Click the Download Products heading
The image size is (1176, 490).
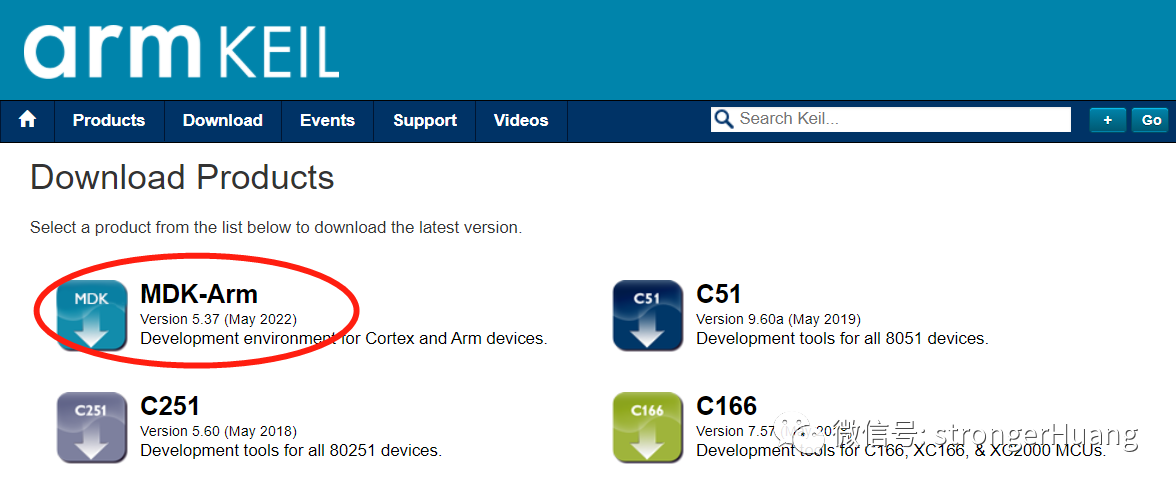tap(182, 178)
